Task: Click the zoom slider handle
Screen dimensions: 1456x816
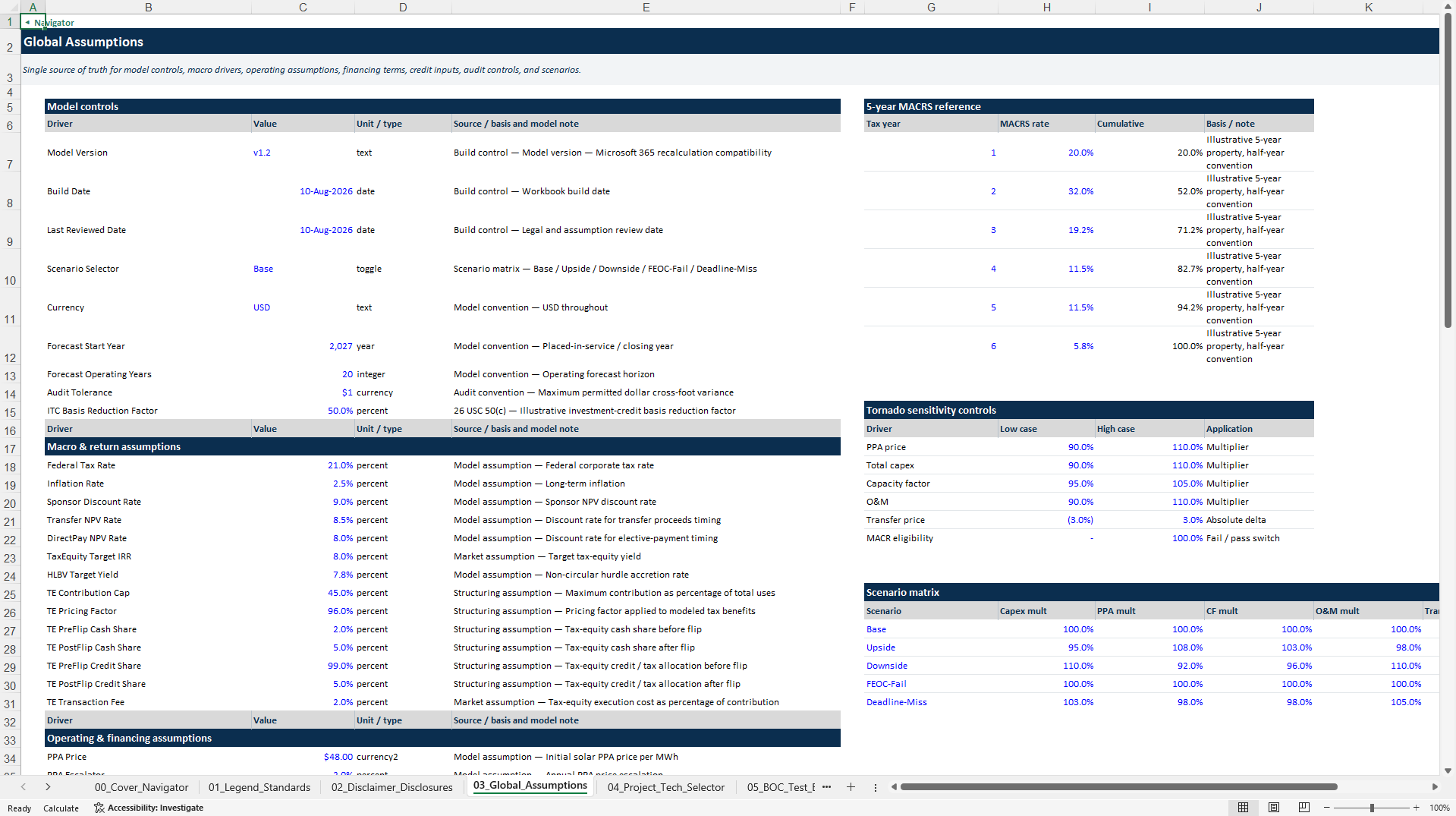Action: click(x=1372, y=808)
